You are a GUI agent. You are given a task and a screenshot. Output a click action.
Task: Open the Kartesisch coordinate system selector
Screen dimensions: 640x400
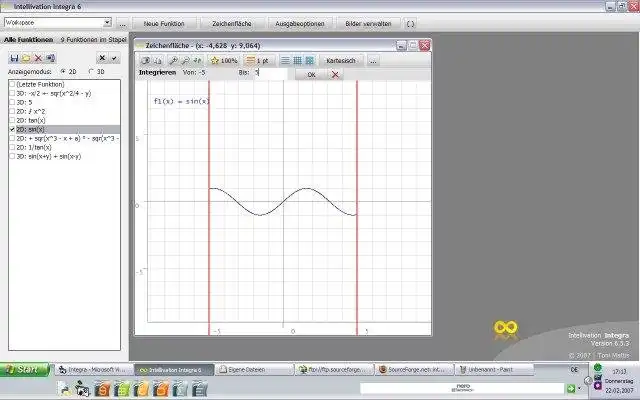click(341, 61)
